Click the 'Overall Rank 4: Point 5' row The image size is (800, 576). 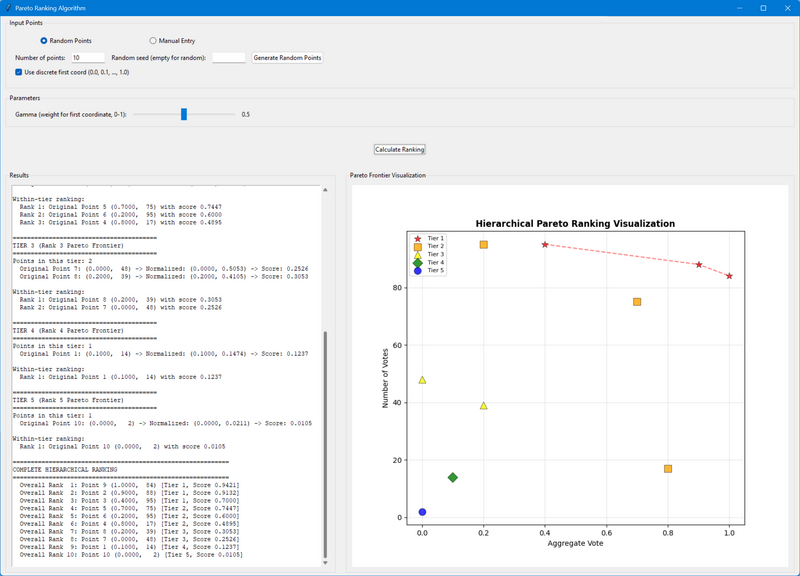click(x=130, y=509)
